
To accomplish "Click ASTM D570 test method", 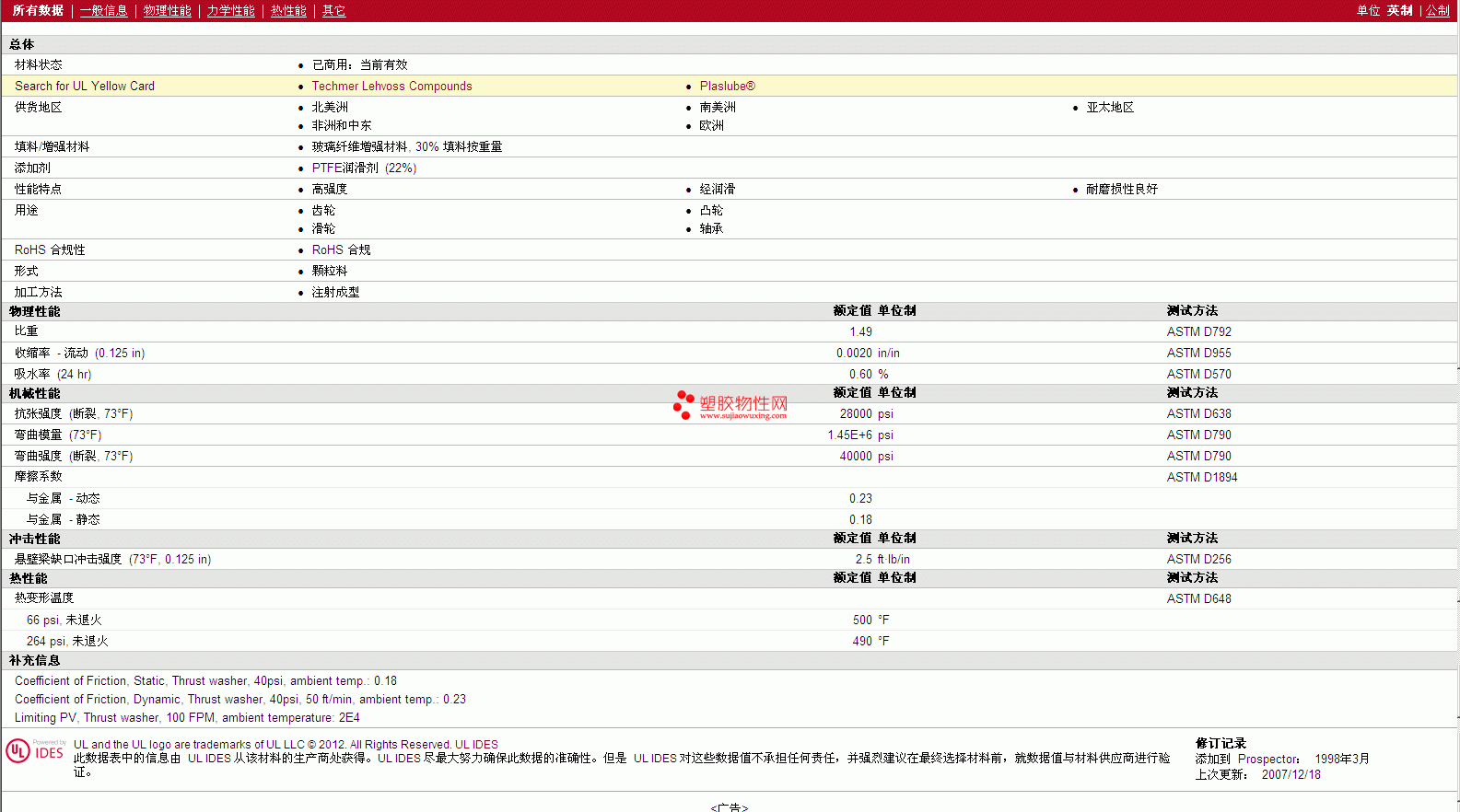I will (1199, 375).
